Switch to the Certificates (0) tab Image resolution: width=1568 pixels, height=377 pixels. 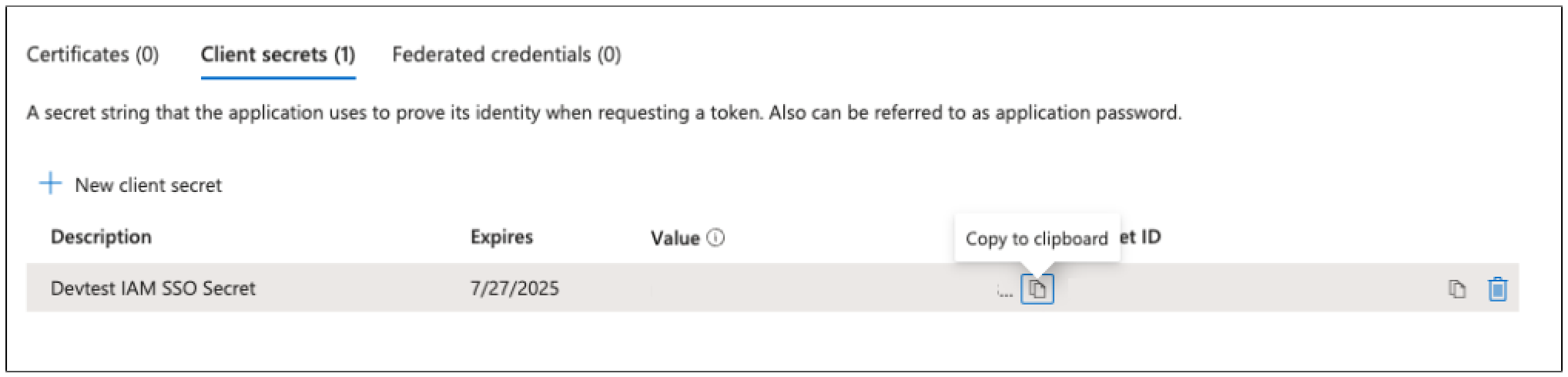[92, 55]
